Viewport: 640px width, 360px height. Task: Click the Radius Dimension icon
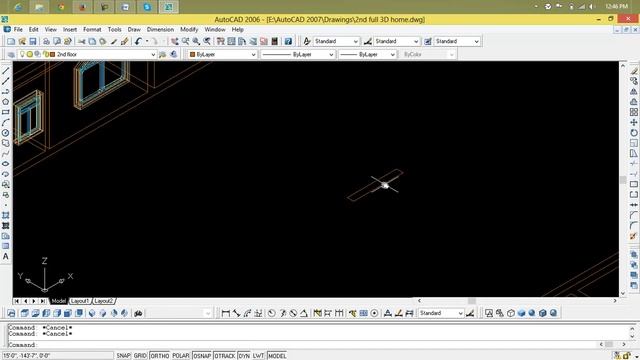tap(271, 313)
